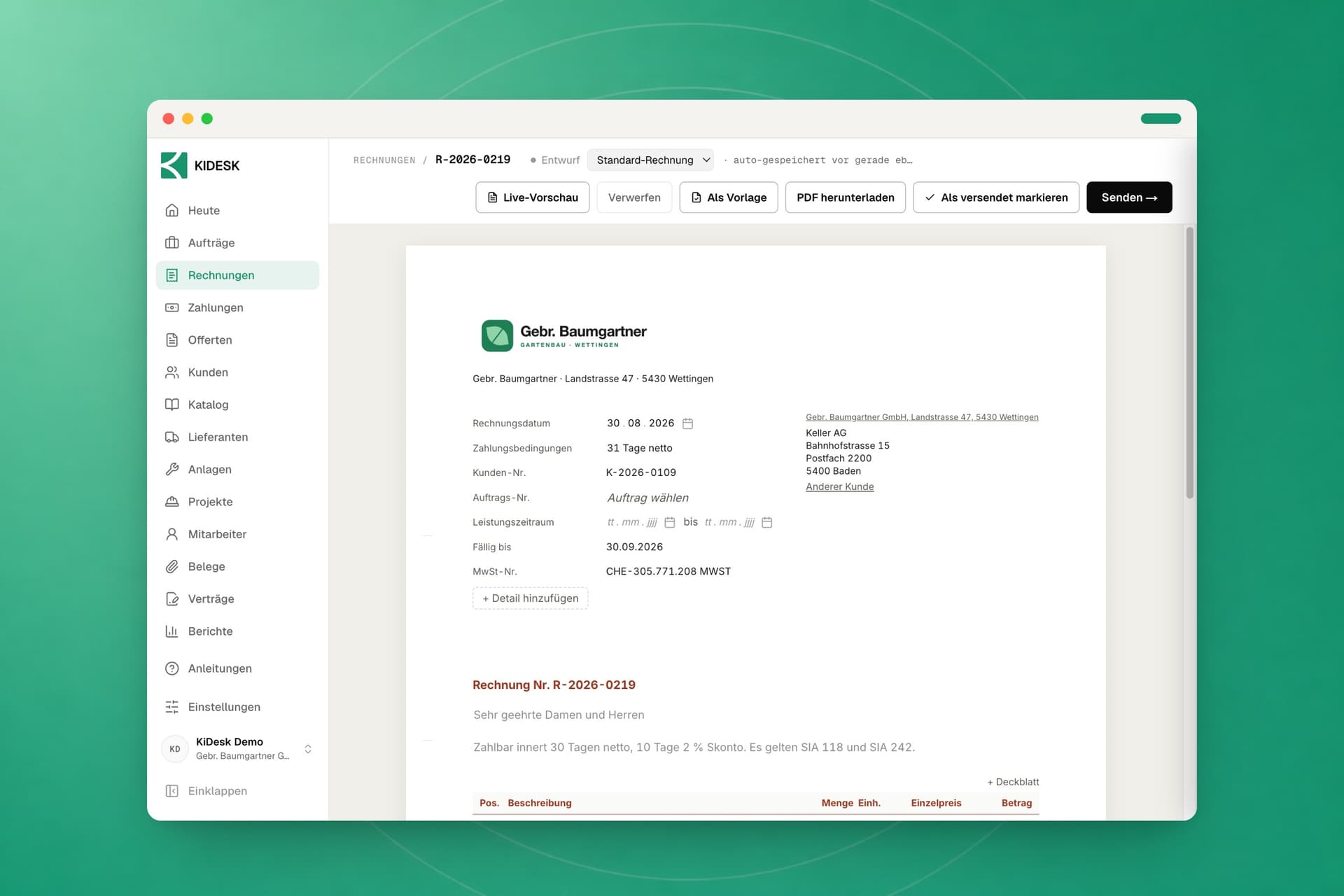Click the Katalog book icon

click(171, 405)
